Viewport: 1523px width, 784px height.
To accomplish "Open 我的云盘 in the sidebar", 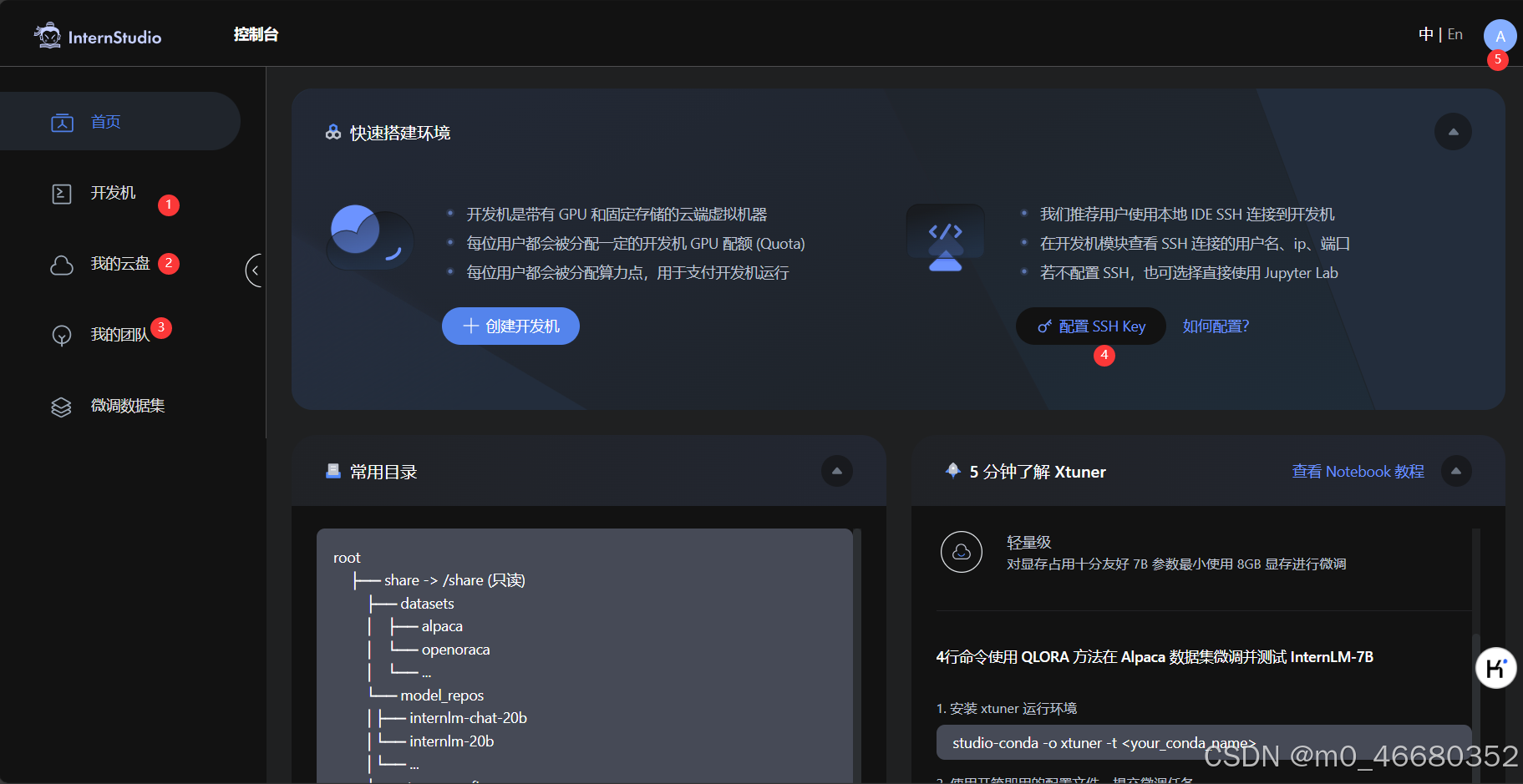I will pos(120,264).
